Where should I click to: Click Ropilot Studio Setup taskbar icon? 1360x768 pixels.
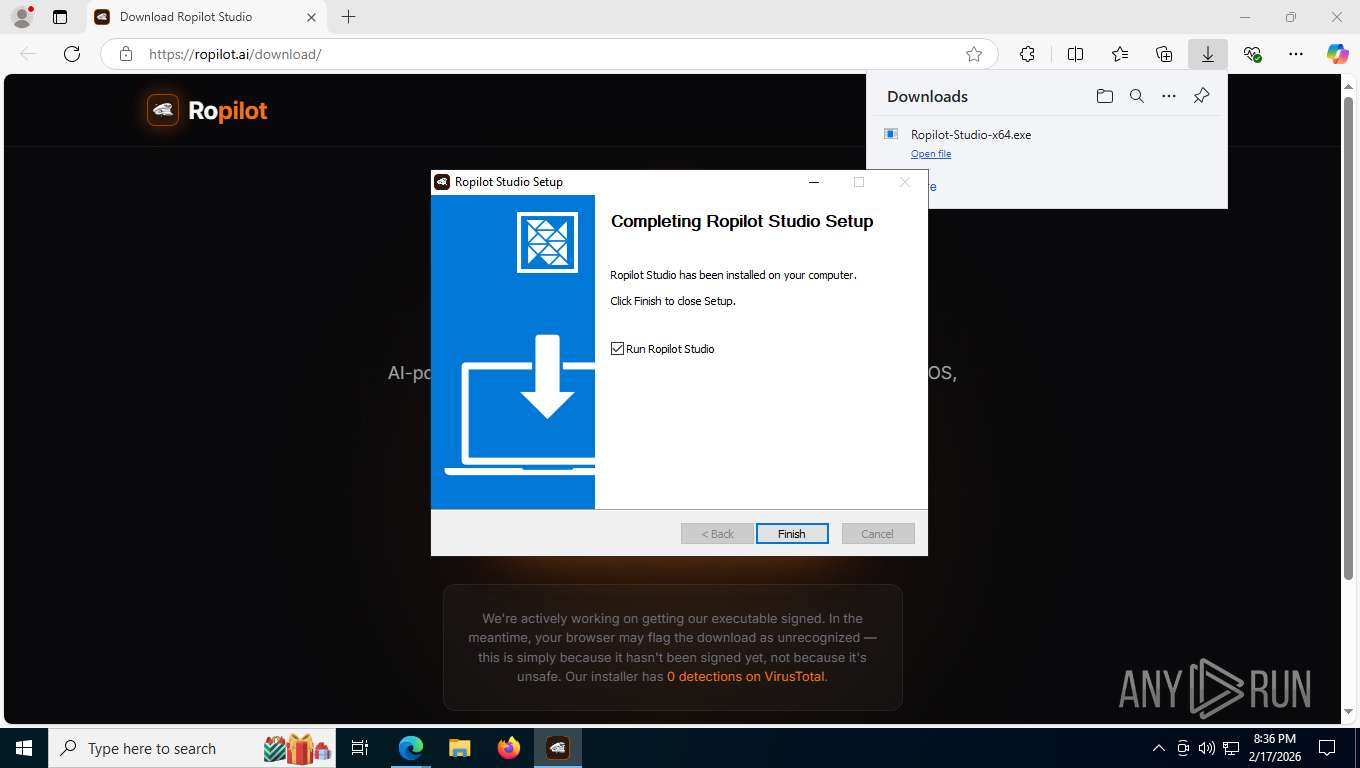pos(557,748)
